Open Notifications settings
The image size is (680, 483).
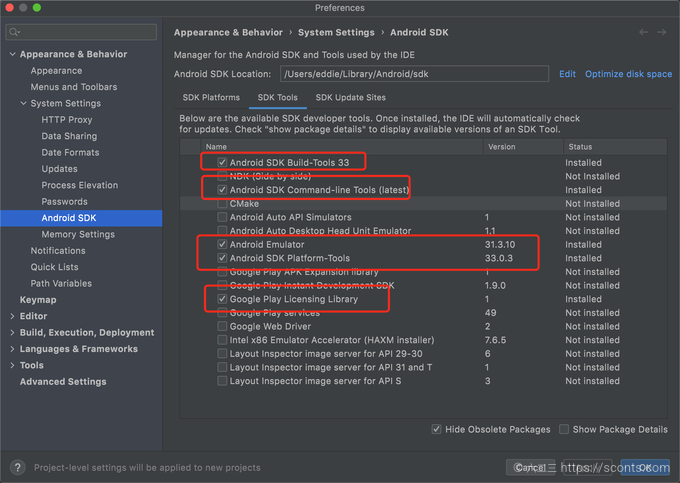click(58, 251)
